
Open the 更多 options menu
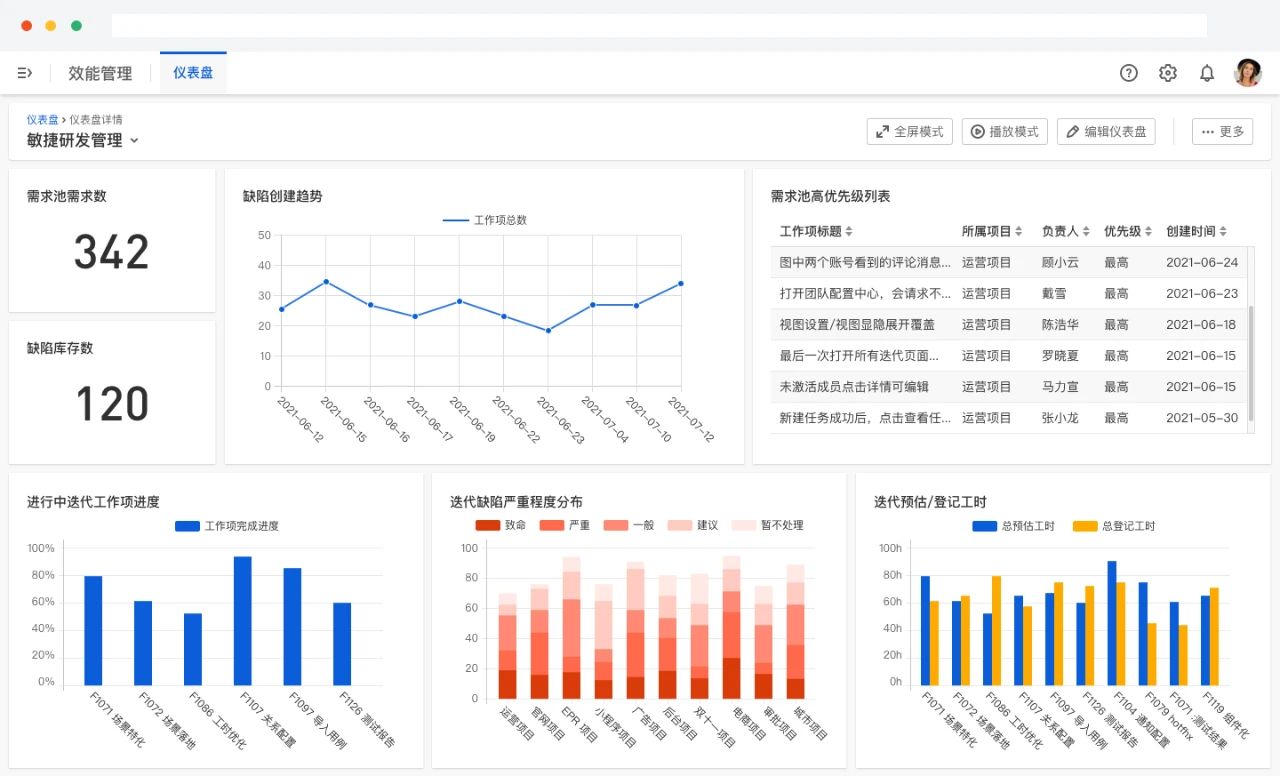[1222, 131]
